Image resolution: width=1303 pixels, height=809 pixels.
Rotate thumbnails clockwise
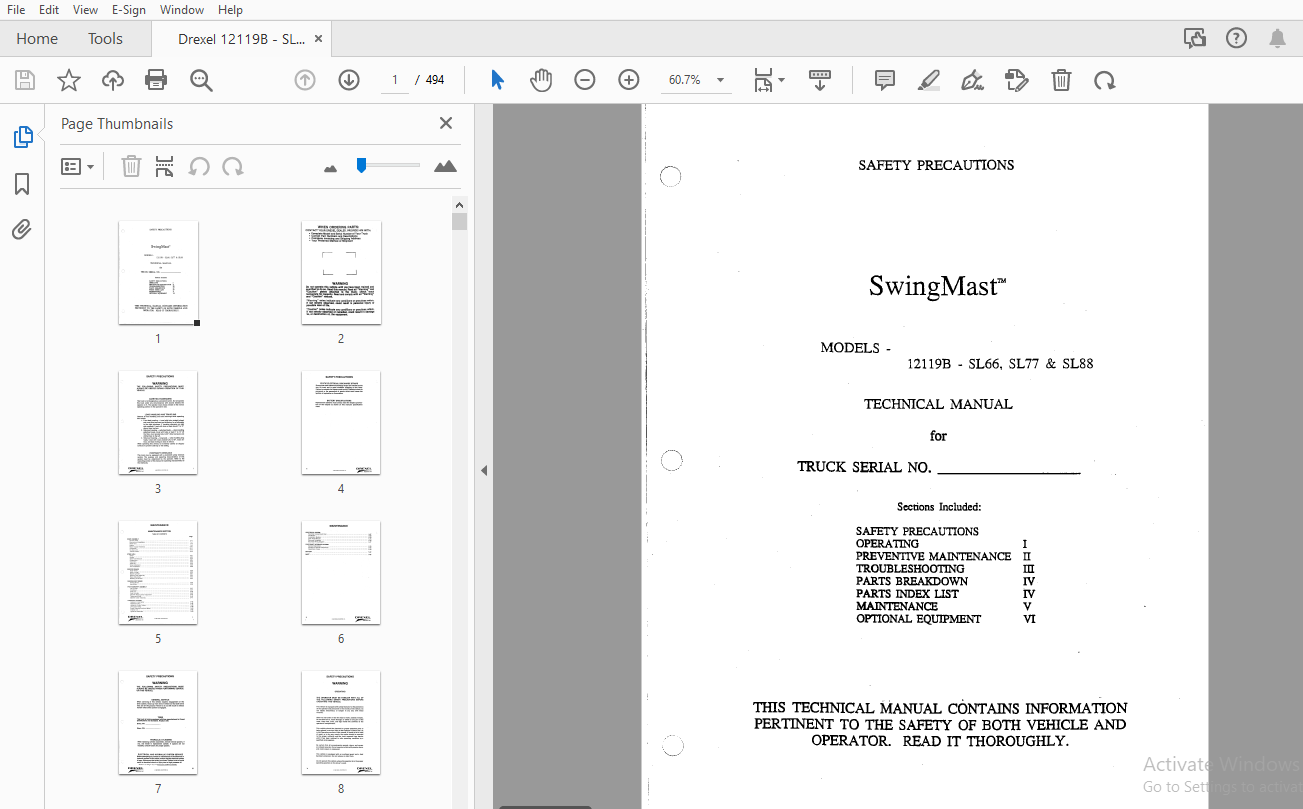pyautogui.click(x=233, y=167)
